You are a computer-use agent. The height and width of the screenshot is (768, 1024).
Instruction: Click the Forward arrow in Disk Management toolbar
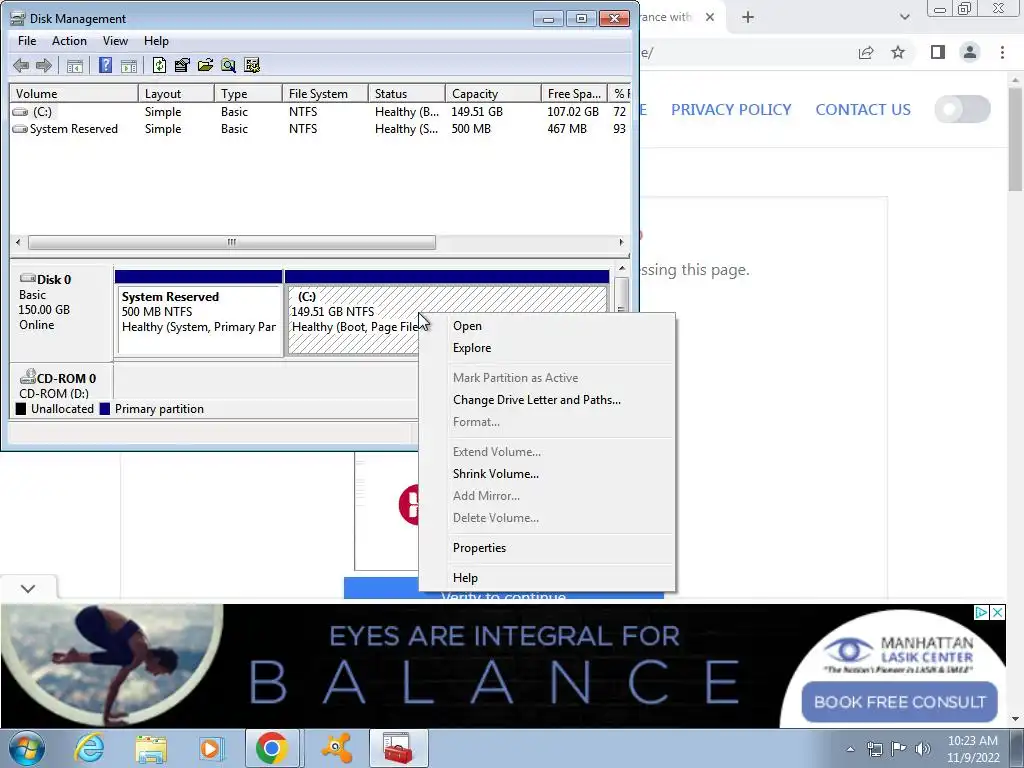[x=44, y=65]
